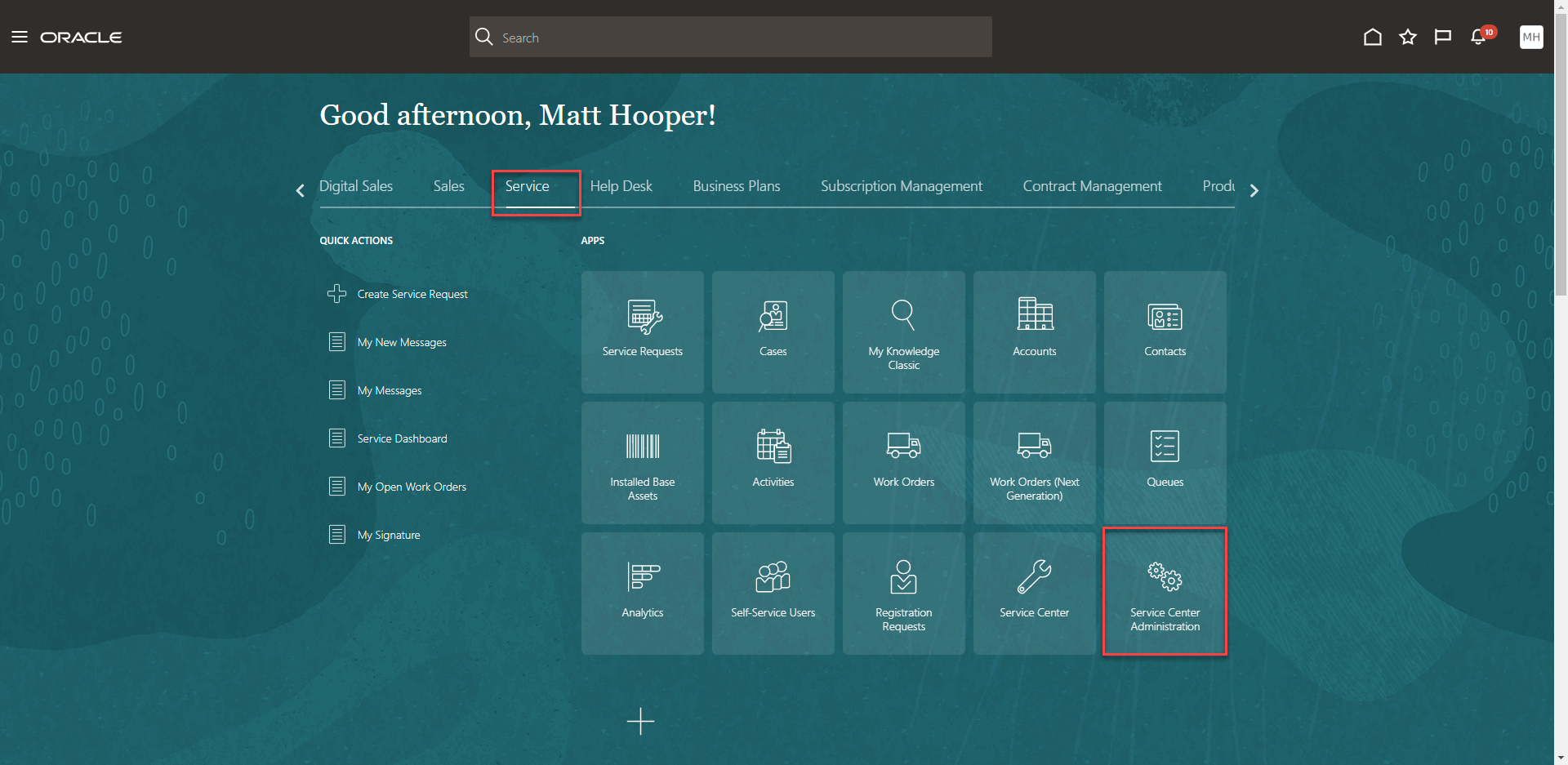Open the Service Requests app
1568x765 pixels.
(x=643, y=331)
